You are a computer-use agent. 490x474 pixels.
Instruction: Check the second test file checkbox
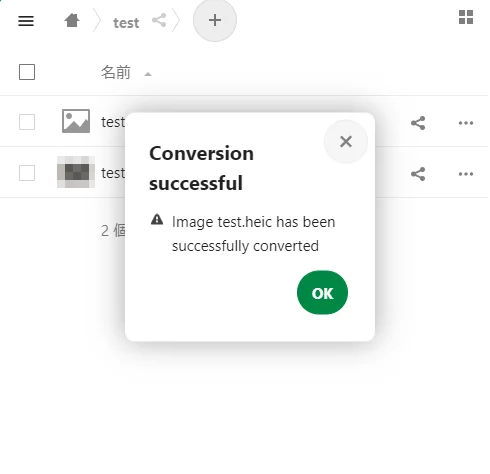tap(27, 173)
